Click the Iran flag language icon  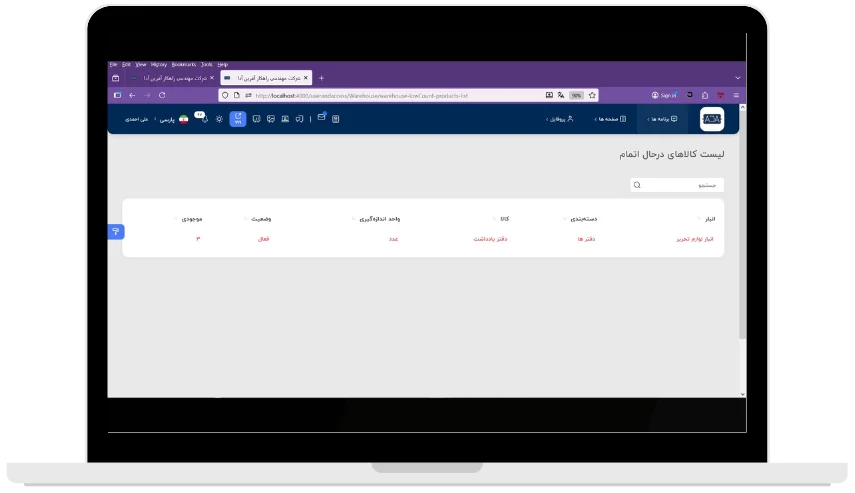(183, 119)
